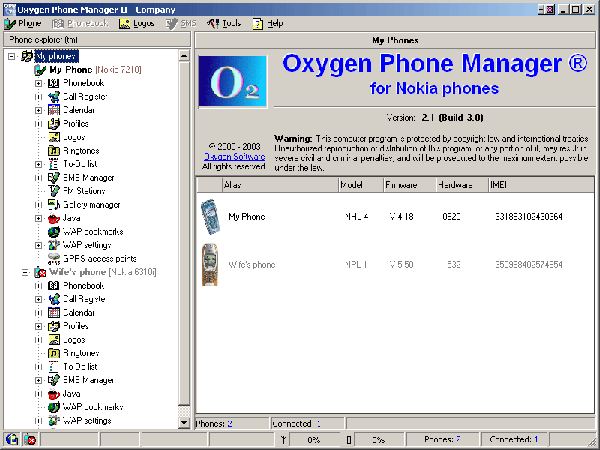This screenshot has width=600, height=450.
Task: Expand EMS Manager under Wife's phone
Action: tap(38, 380)
